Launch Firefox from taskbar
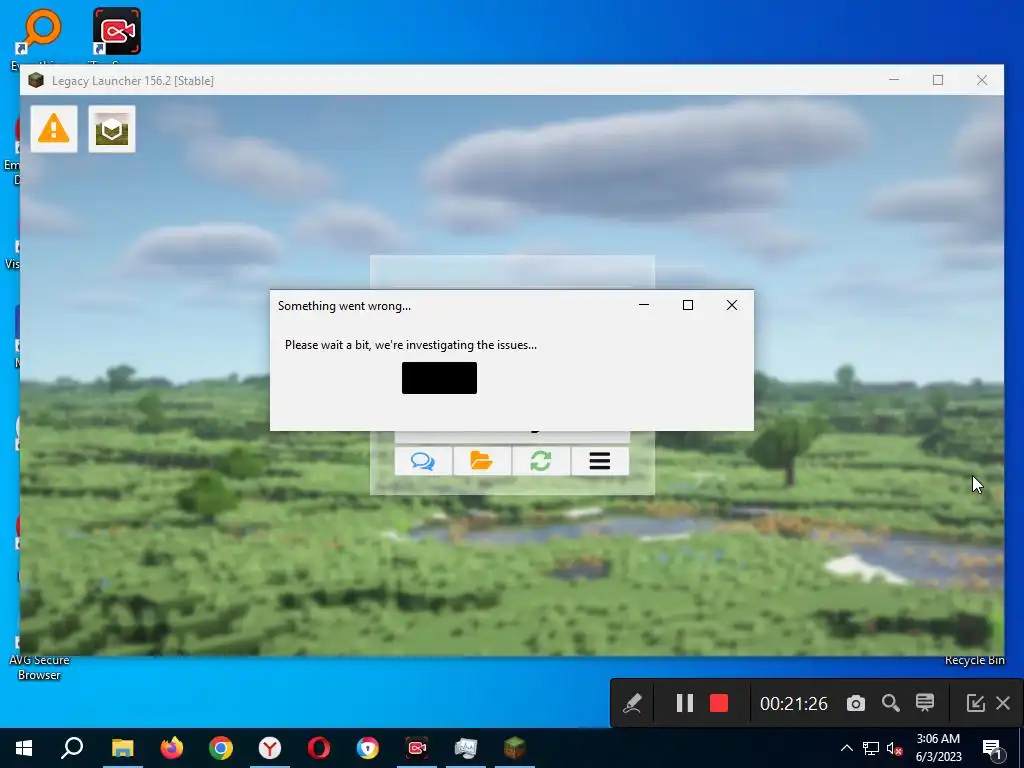Viewport: 1024px width, 768px height. tap(172, 748)
